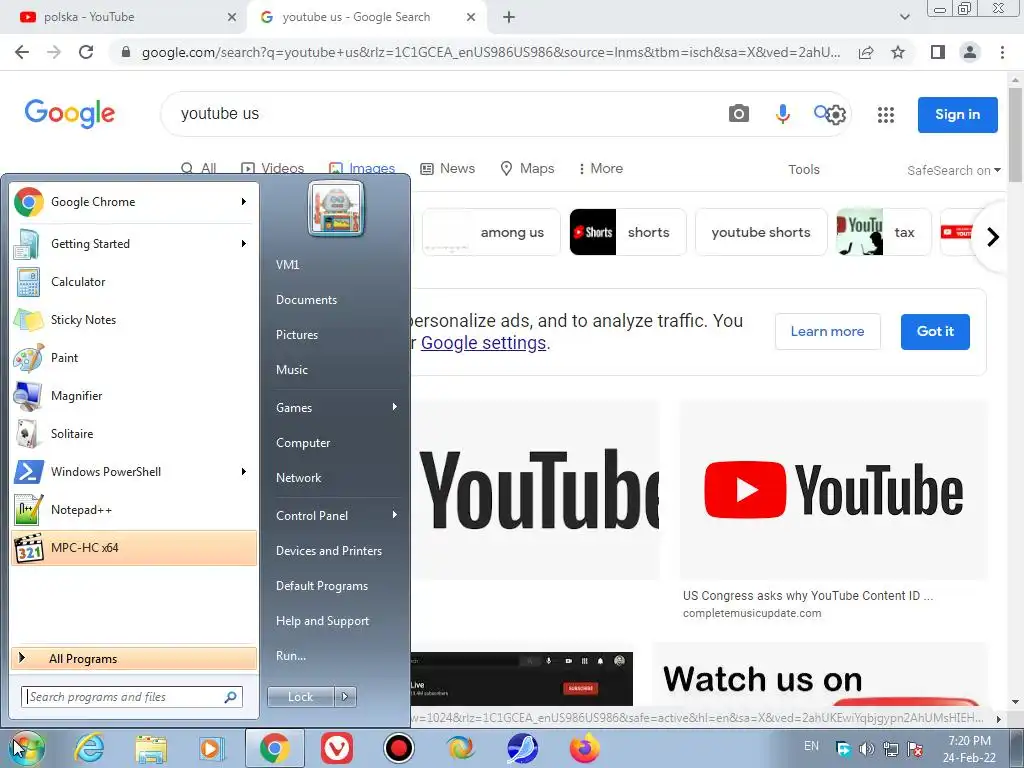The width and height of the screenshot is (1024, 768).
Task: Launch Paint from the Start menu
Action: click(134, 357)
